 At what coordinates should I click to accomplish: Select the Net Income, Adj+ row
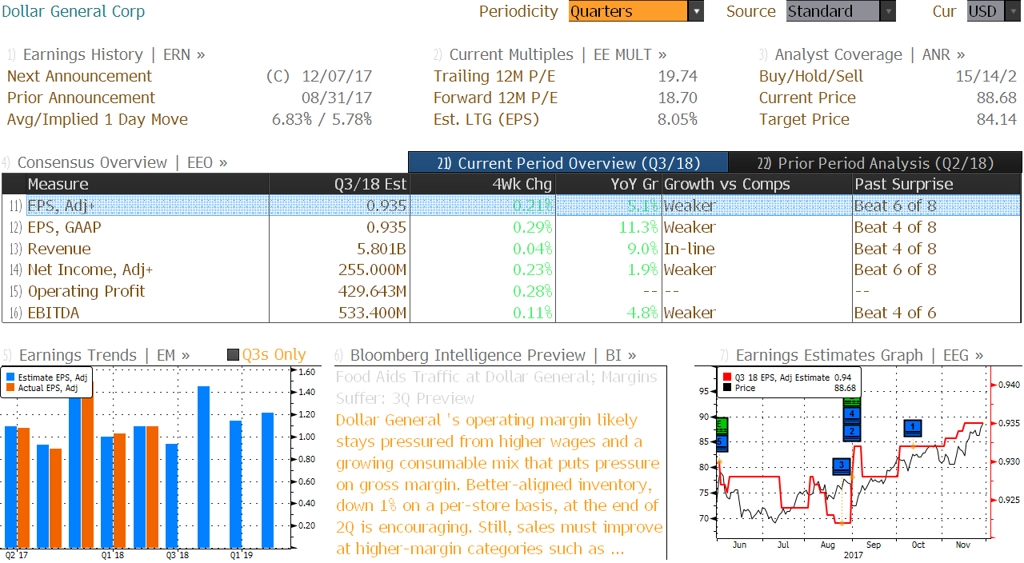(511, 269)
